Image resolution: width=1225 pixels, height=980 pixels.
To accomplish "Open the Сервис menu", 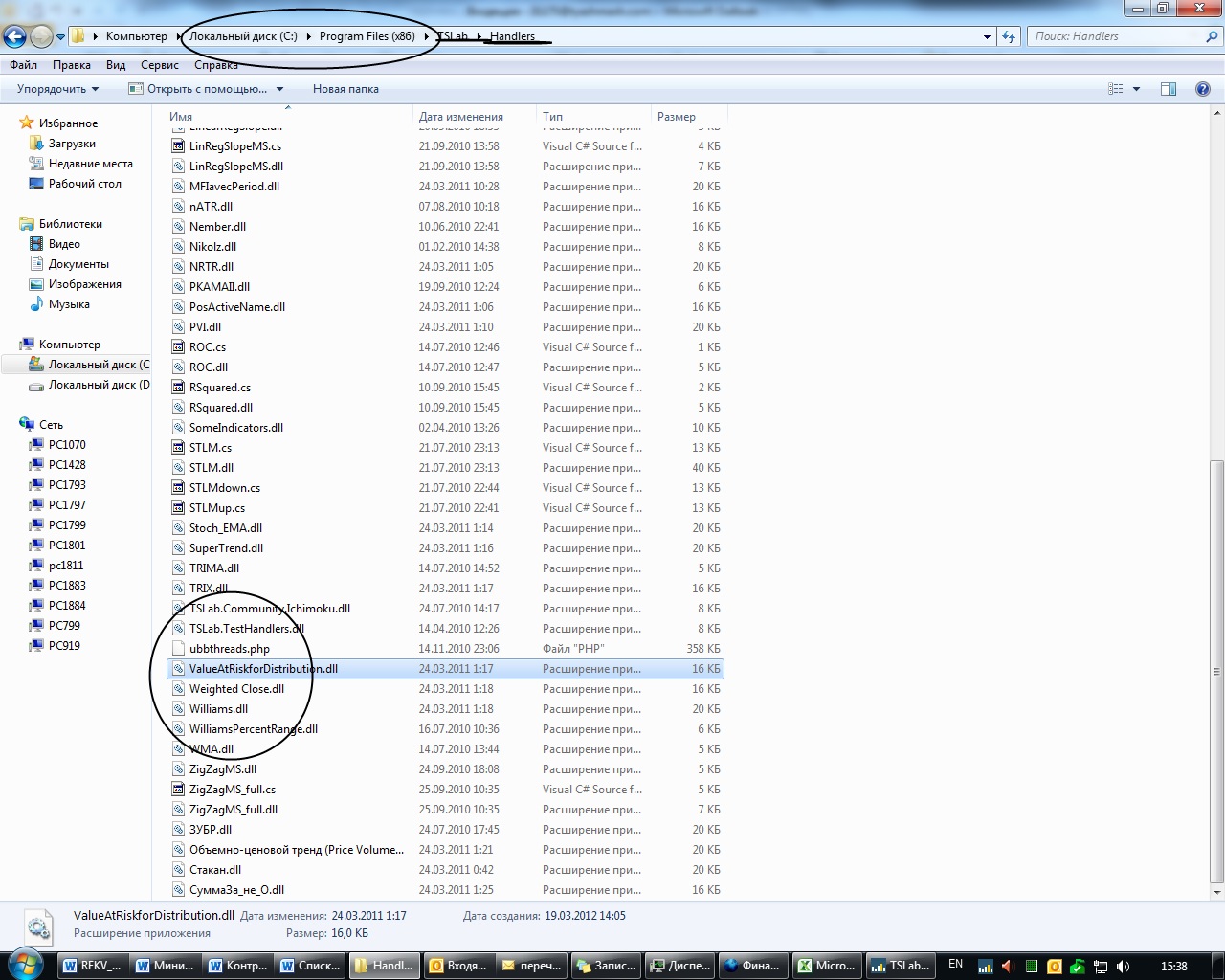I will [160, 65].
